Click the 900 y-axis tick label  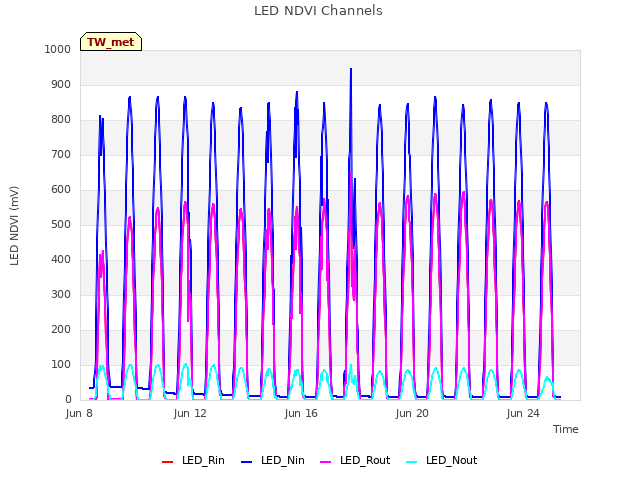[x=61, y=84]
